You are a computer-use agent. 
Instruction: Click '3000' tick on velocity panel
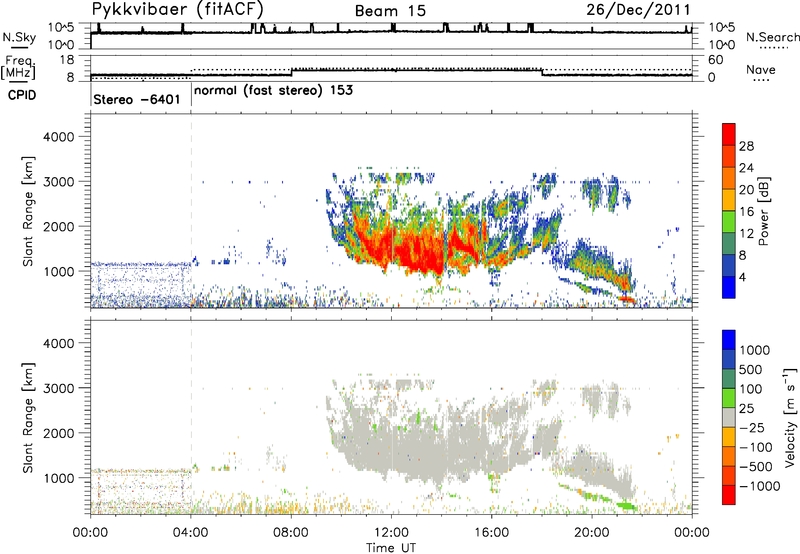(x=58, y=388)
